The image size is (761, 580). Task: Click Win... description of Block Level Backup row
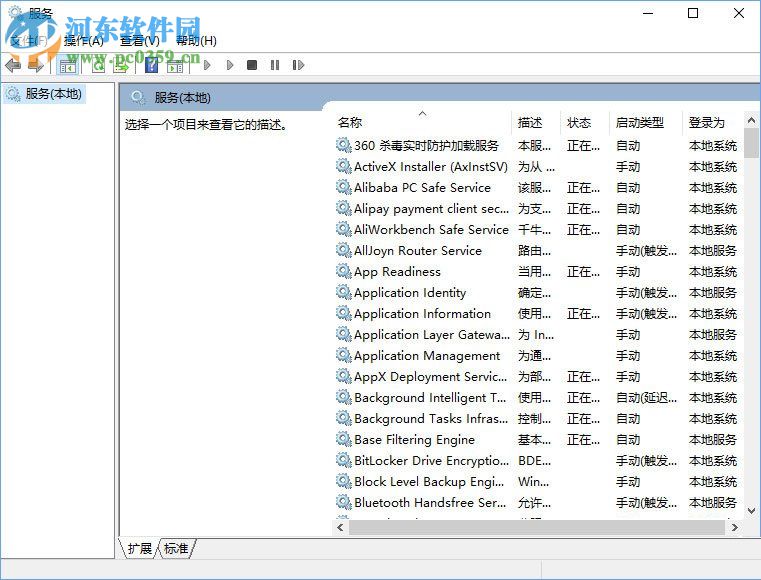click(x=533, y=482)
